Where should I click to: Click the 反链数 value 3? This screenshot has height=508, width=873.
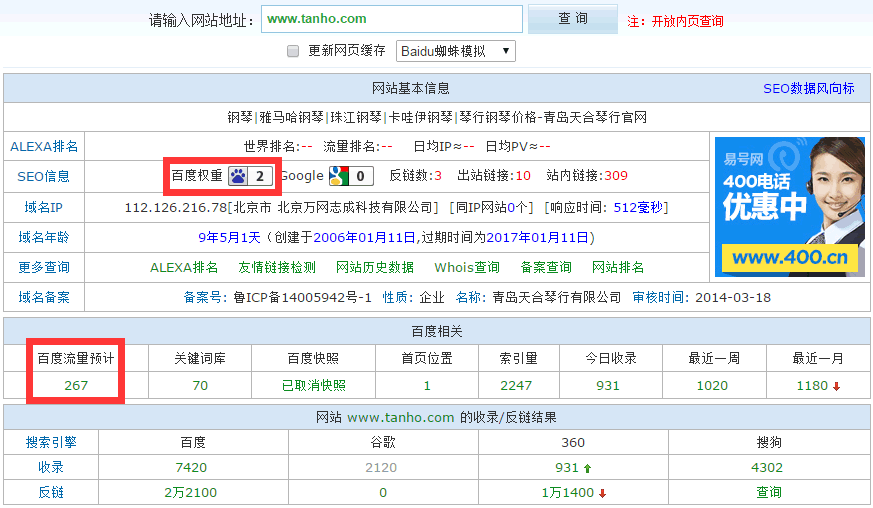(x=438, y=176)
